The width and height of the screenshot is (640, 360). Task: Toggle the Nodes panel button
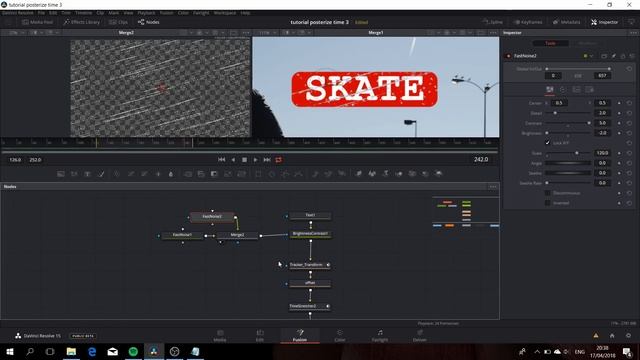click(149, 22)
